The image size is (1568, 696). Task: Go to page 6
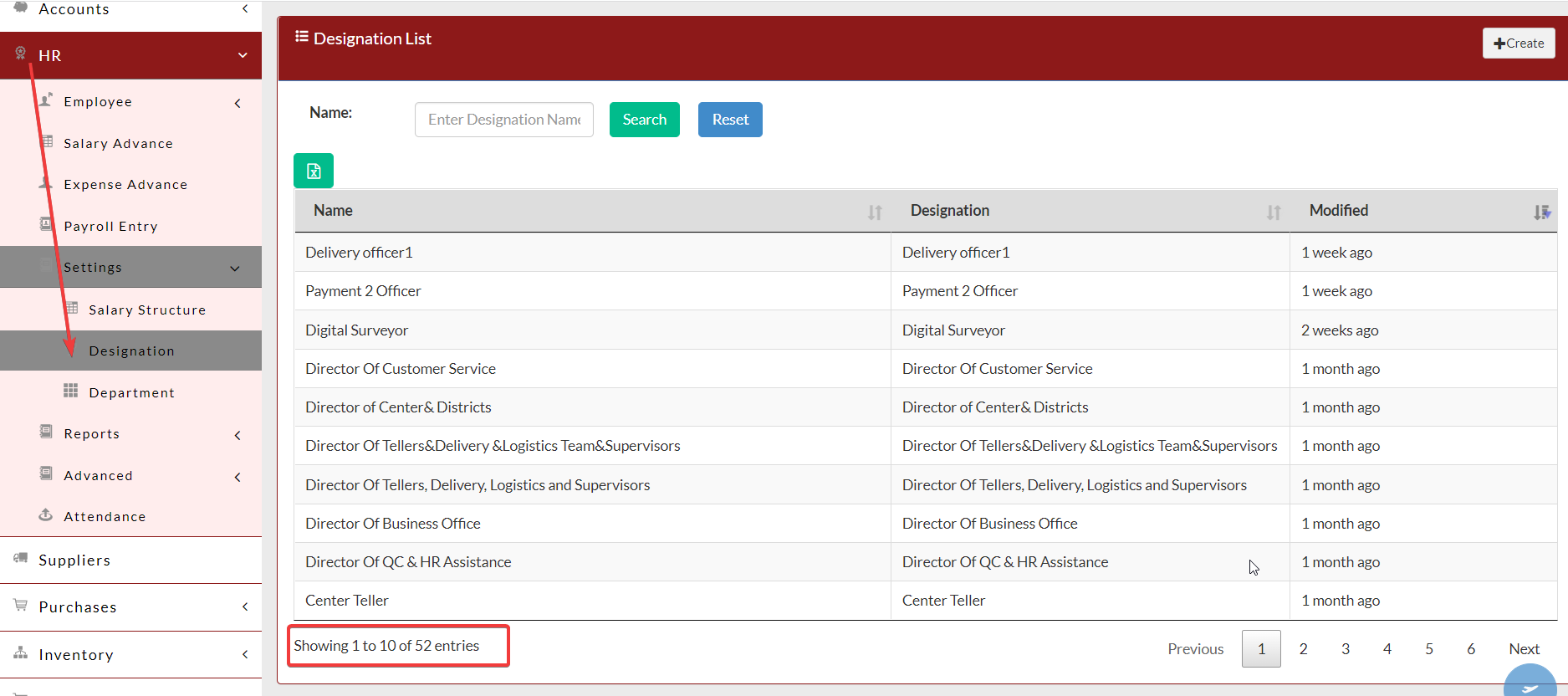click(1471, 648)
